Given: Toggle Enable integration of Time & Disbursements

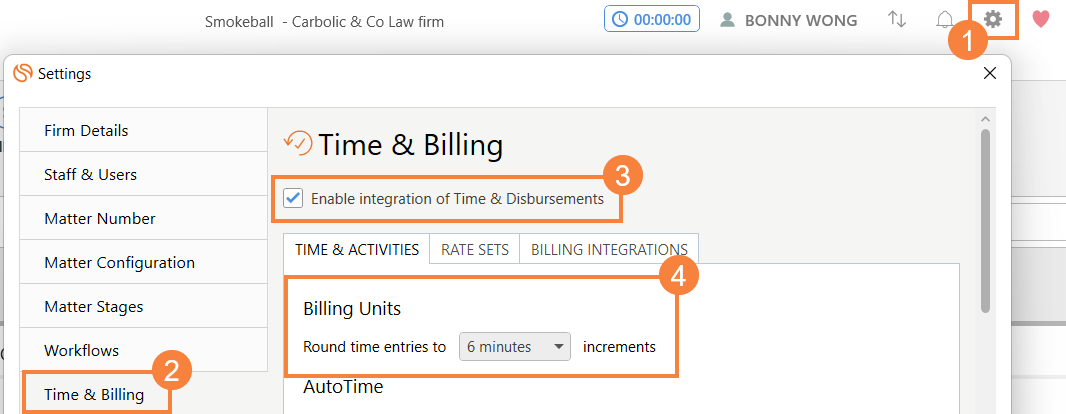Looking at the screenshot, I should click(x=293, y=199).
